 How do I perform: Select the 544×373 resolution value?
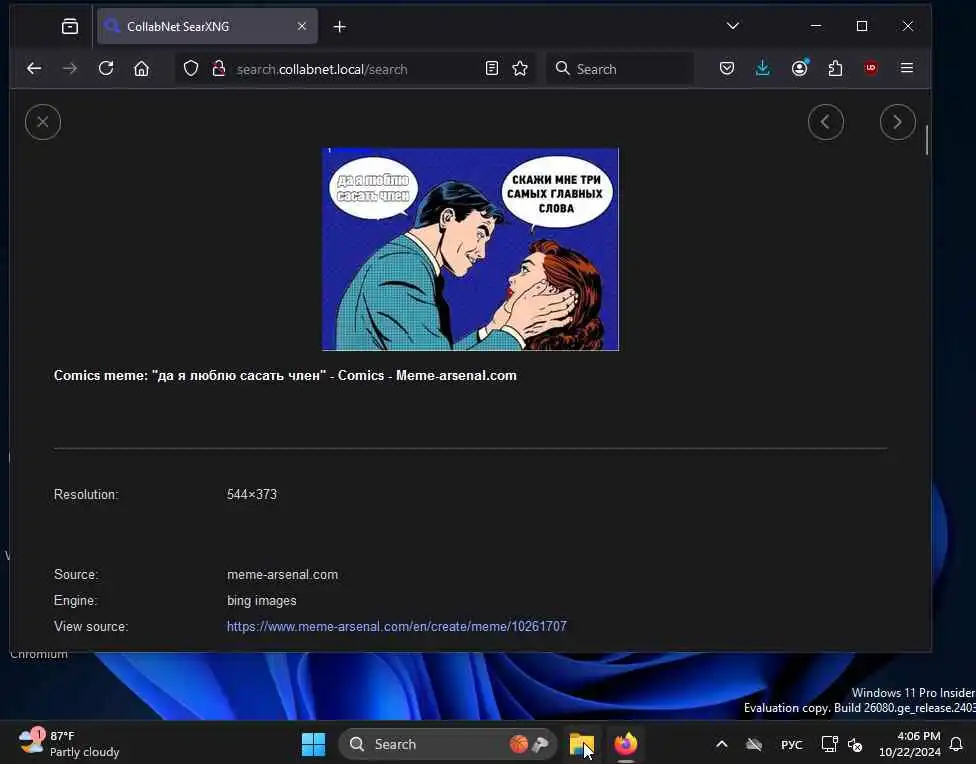pos(252,494)
